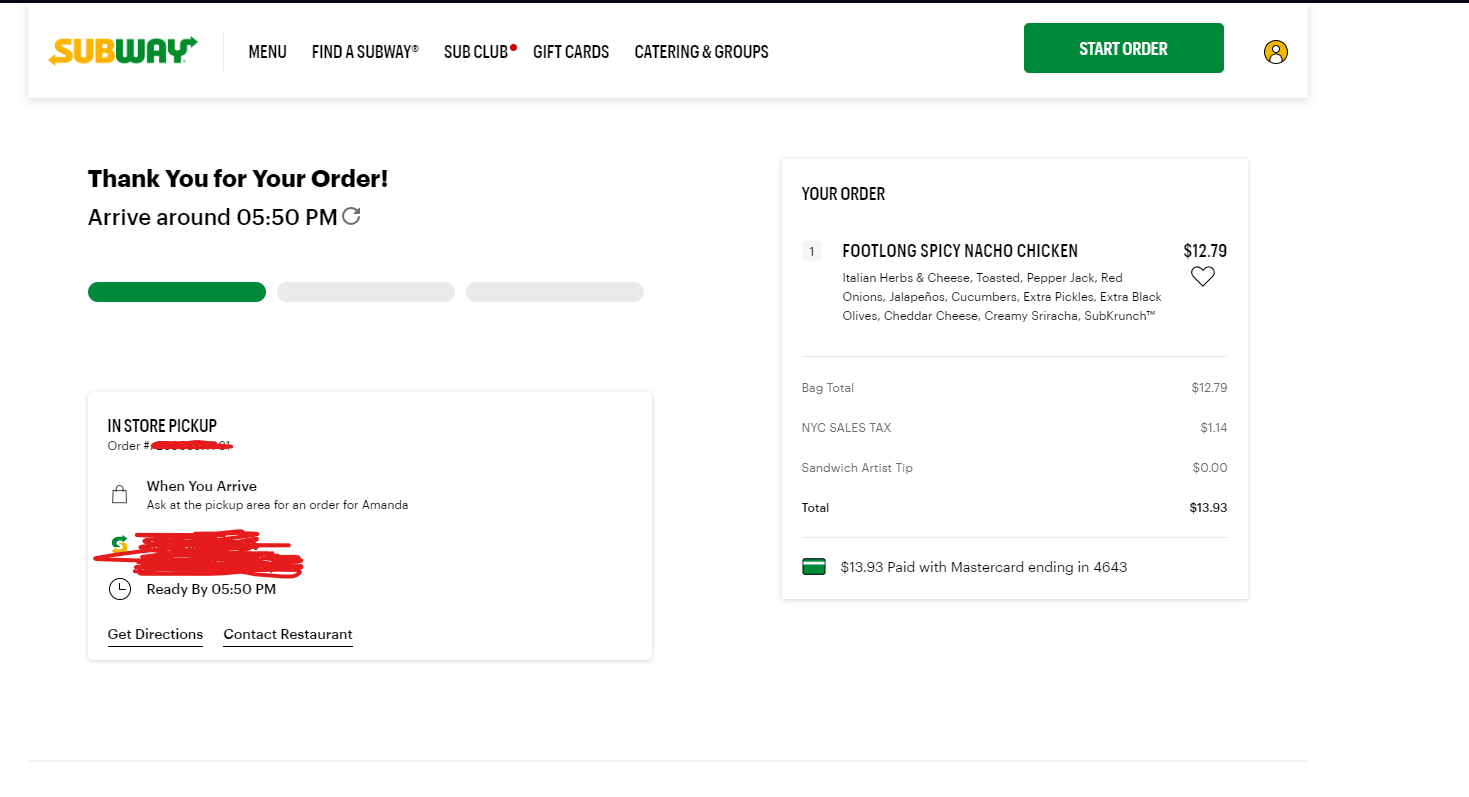
Task: Open the Menu navigation item
Action: coord(267,52)
